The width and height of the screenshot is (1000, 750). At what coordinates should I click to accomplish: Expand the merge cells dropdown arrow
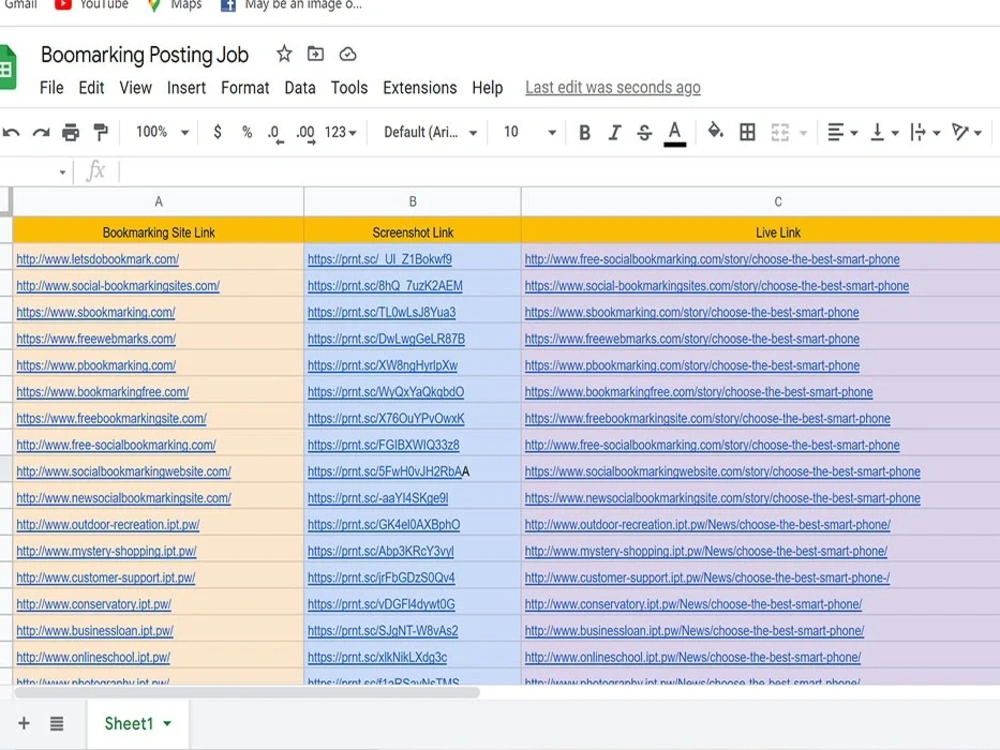click(804, 133)
